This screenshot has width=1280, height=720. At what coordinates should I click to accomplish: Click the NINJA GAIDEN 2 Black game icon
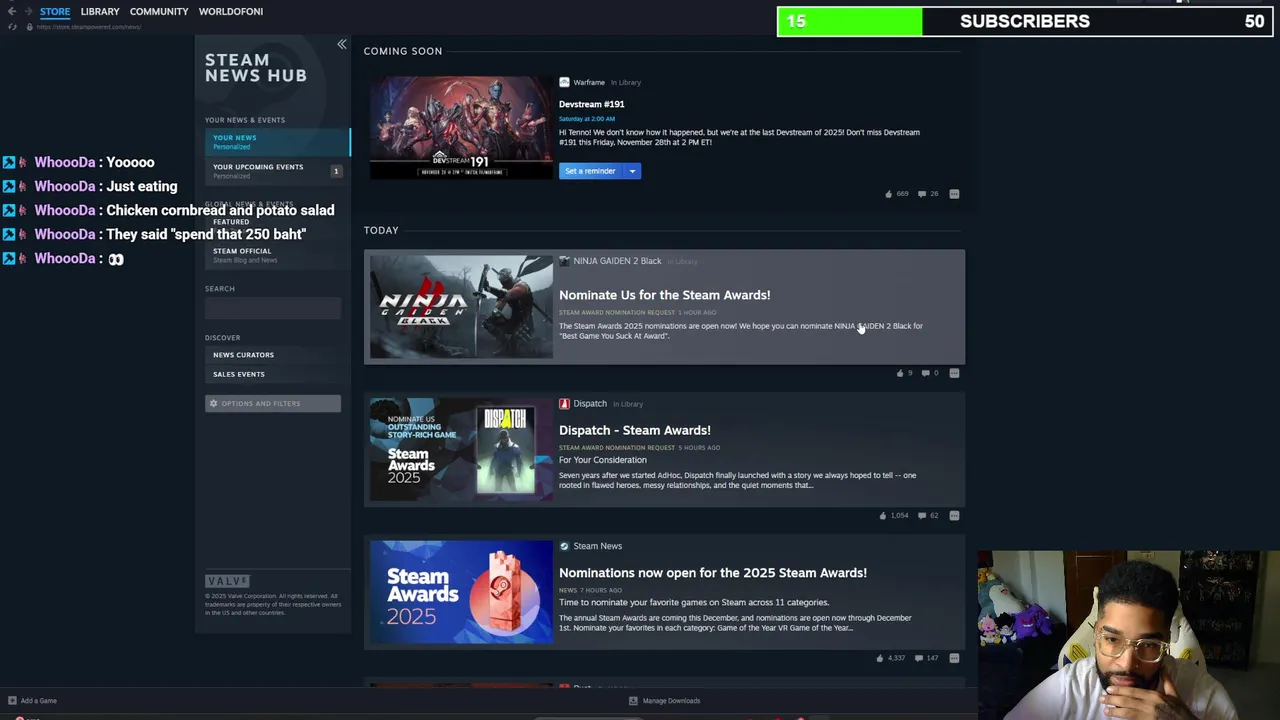(564, 261)
